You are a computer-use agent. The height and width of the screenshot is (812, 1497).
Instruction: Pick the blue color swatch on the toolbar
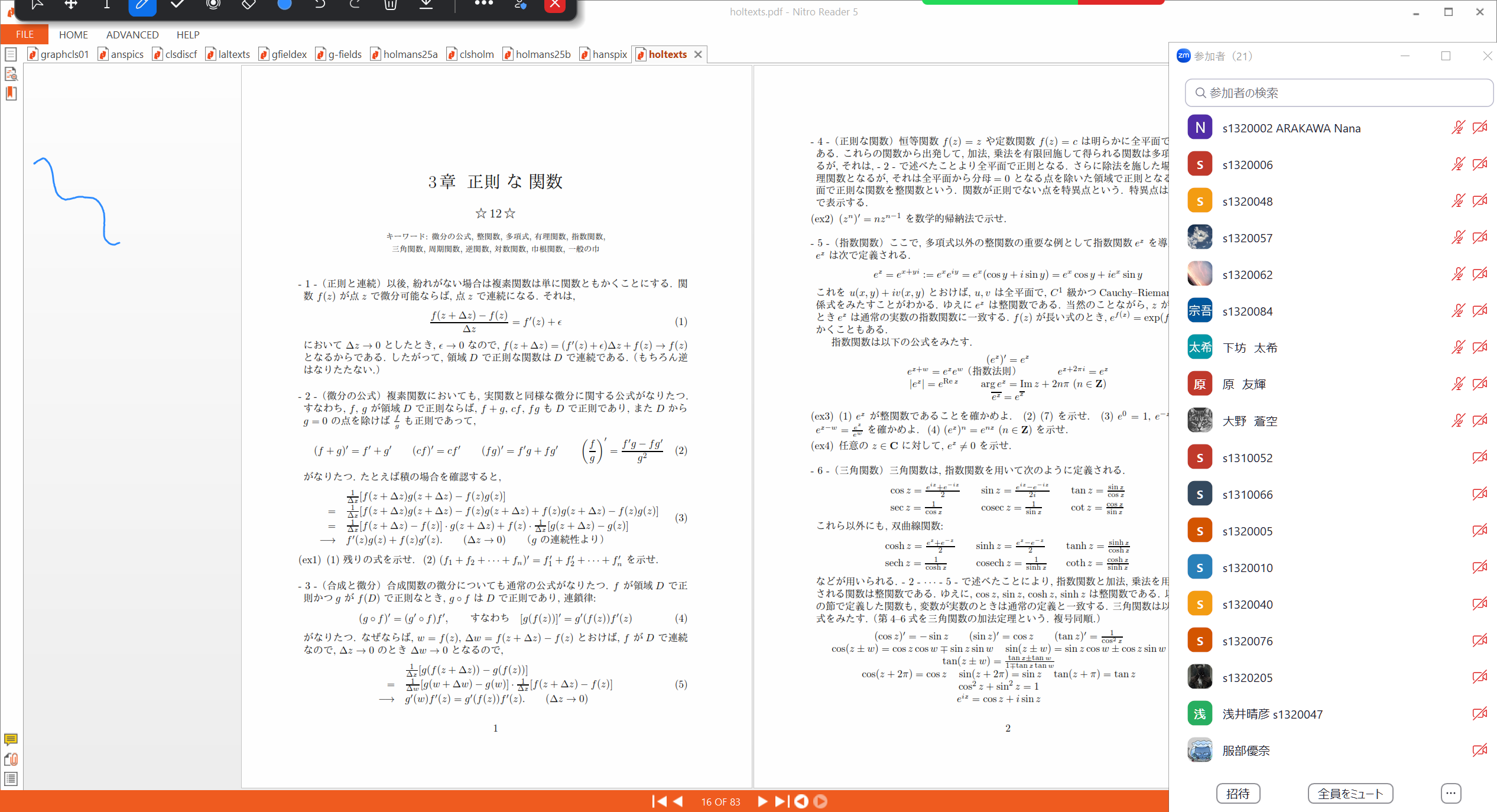(284, 5)
